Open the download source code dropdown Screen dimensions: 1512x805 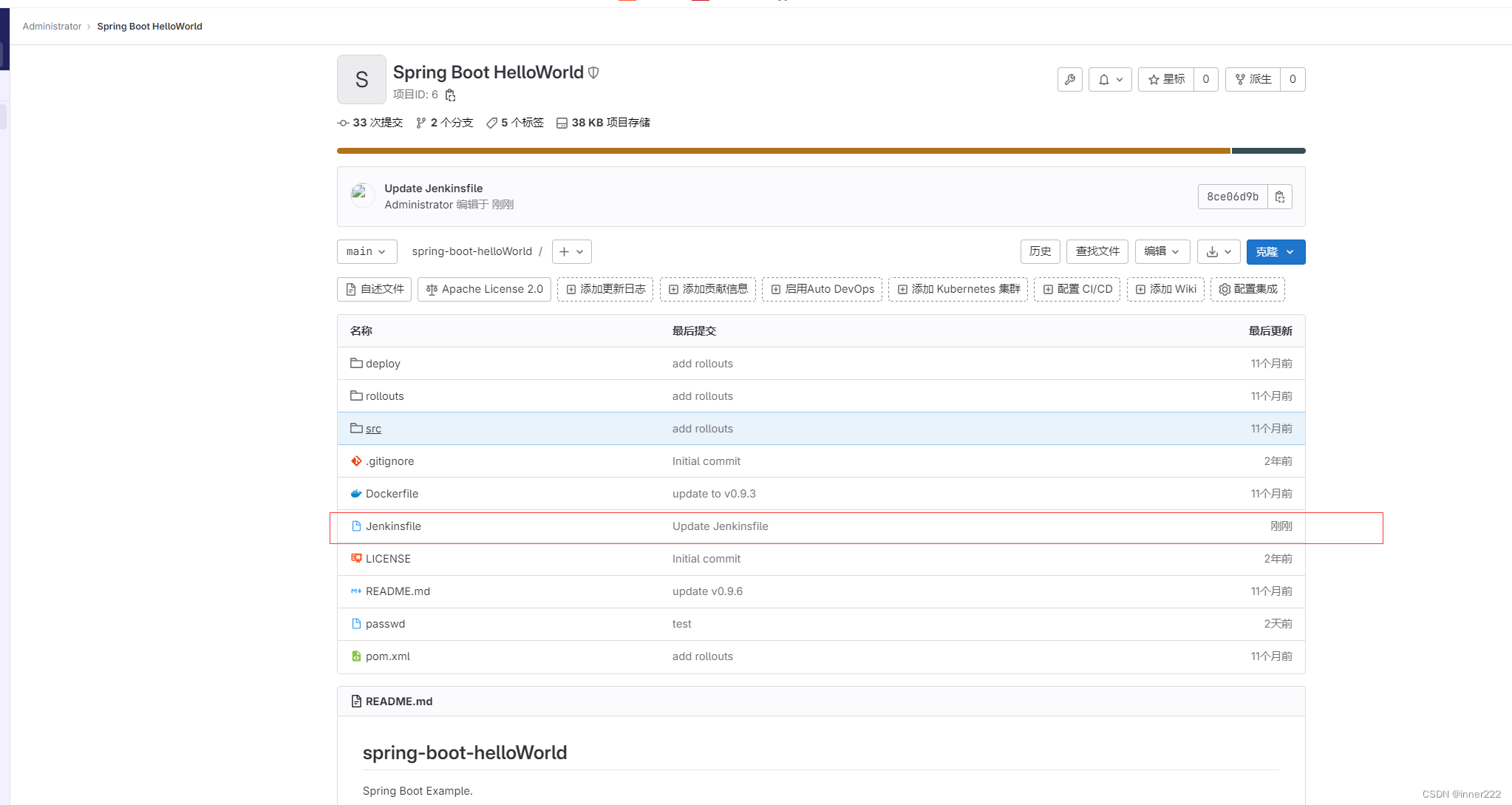point(1219,251)
